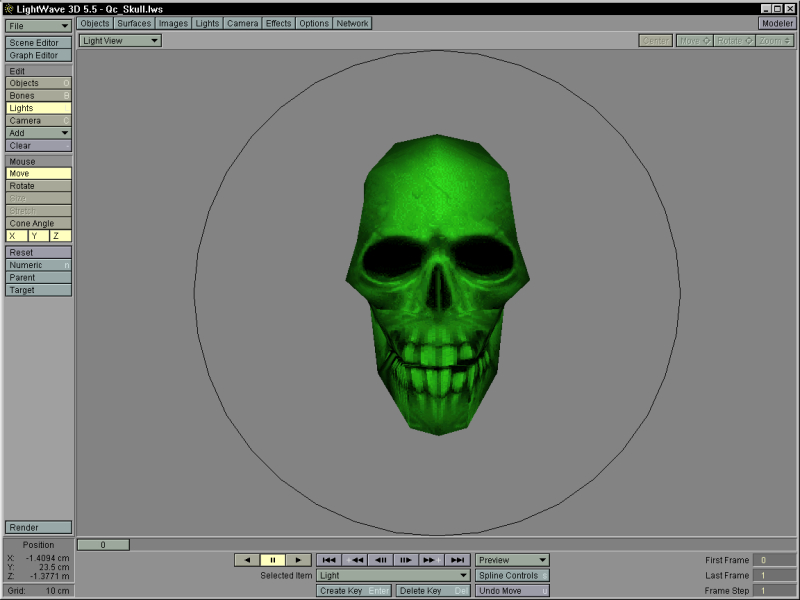Image resolution: width=800 pixels, height=600 pixels.
Task: Expand the Preview dropdown menu
Action: pos(512,560)
